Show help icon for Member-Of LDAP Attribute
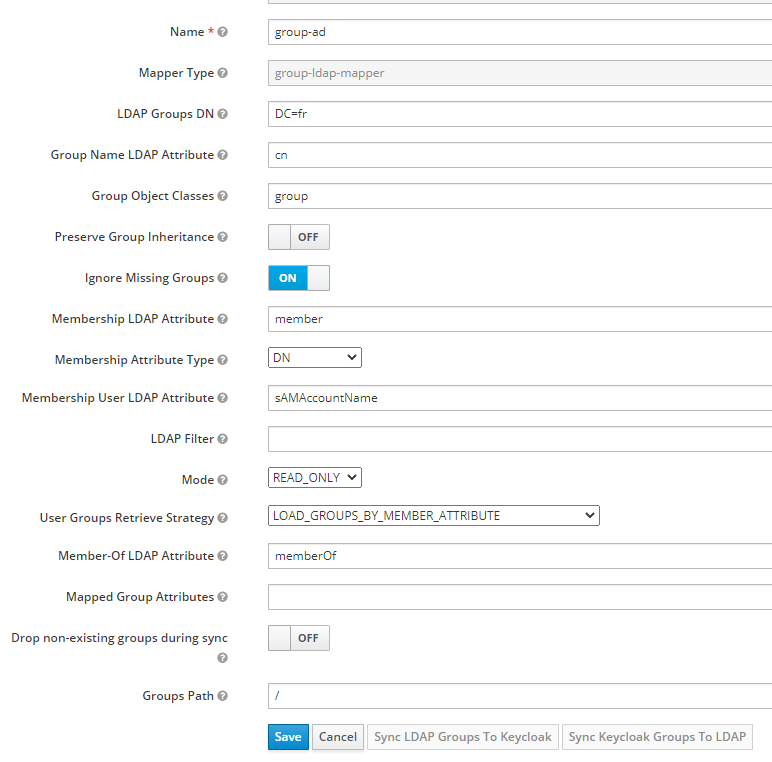The image size is (772, 762). tap(223, 556)
